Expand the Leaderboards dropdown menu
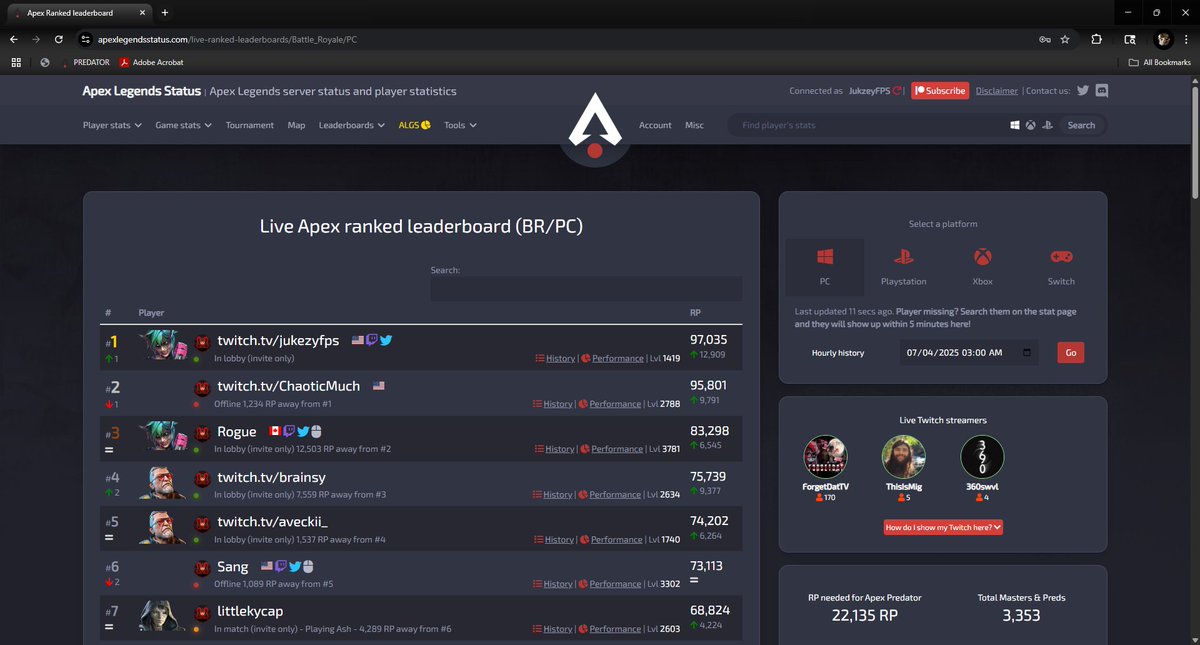The width and height of the screenshot is (1200, 645). click(352, 125)
